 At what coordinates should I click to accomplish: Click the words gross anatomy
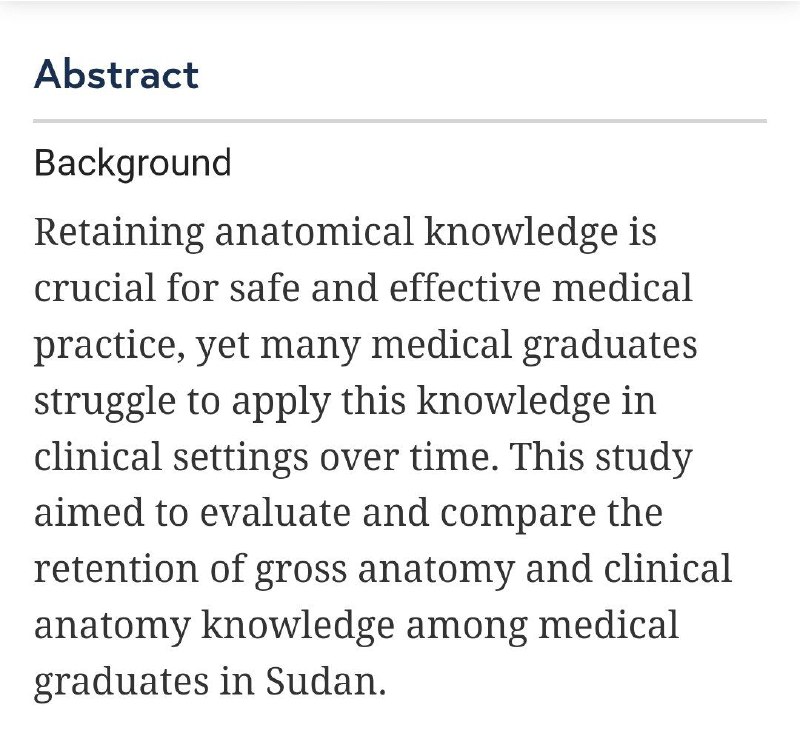click(385, 570)
